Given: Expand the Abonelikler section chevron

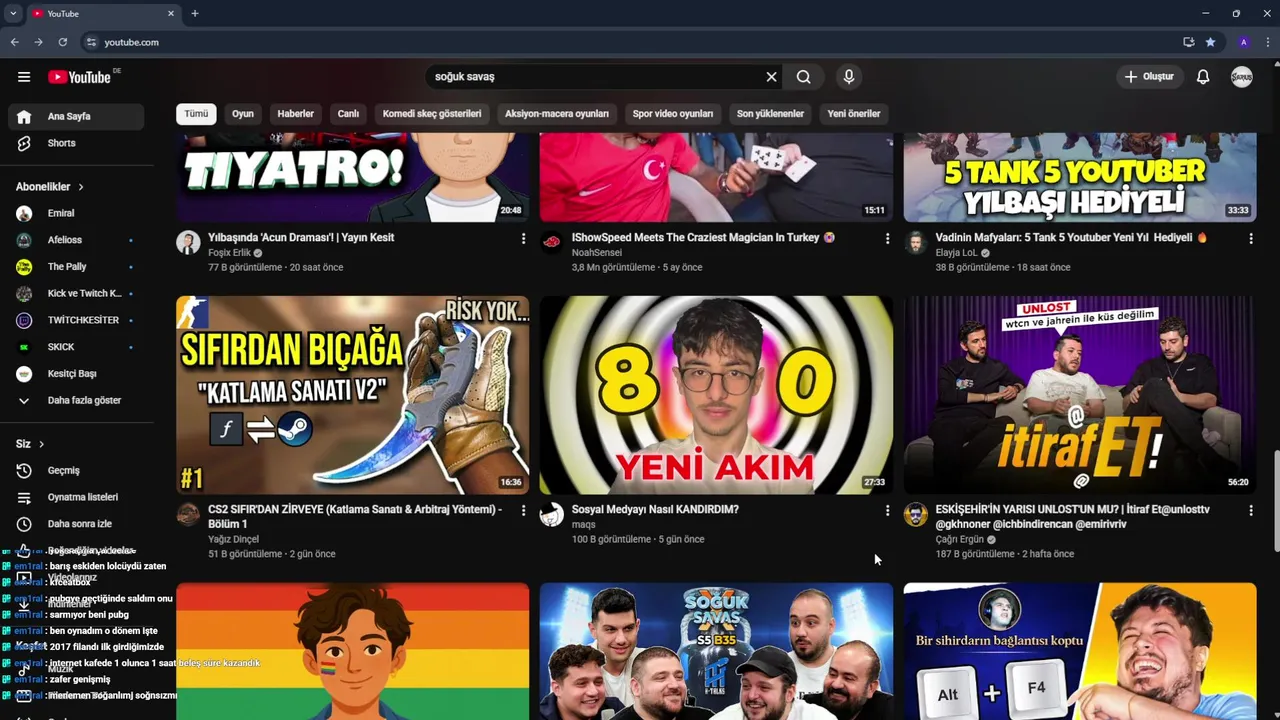Looking at the screenshot, I should point(81,187).
